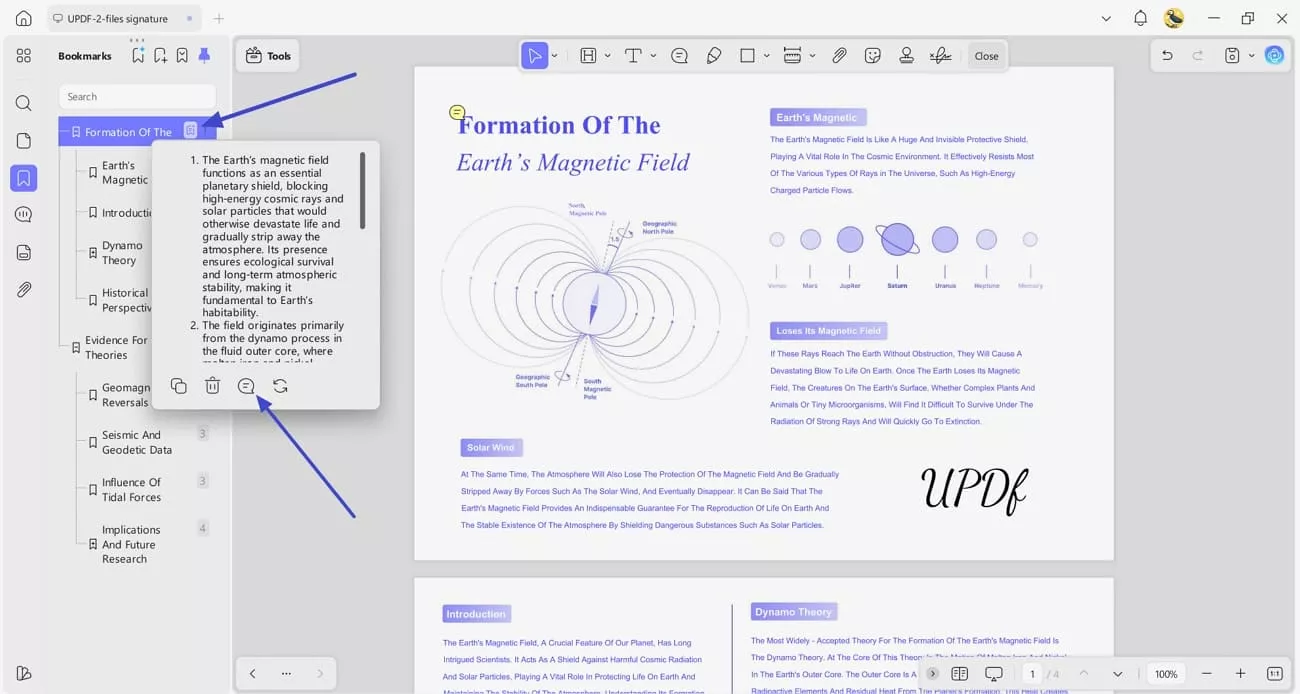Click the undo arrow

click(x=1167, y=56)
